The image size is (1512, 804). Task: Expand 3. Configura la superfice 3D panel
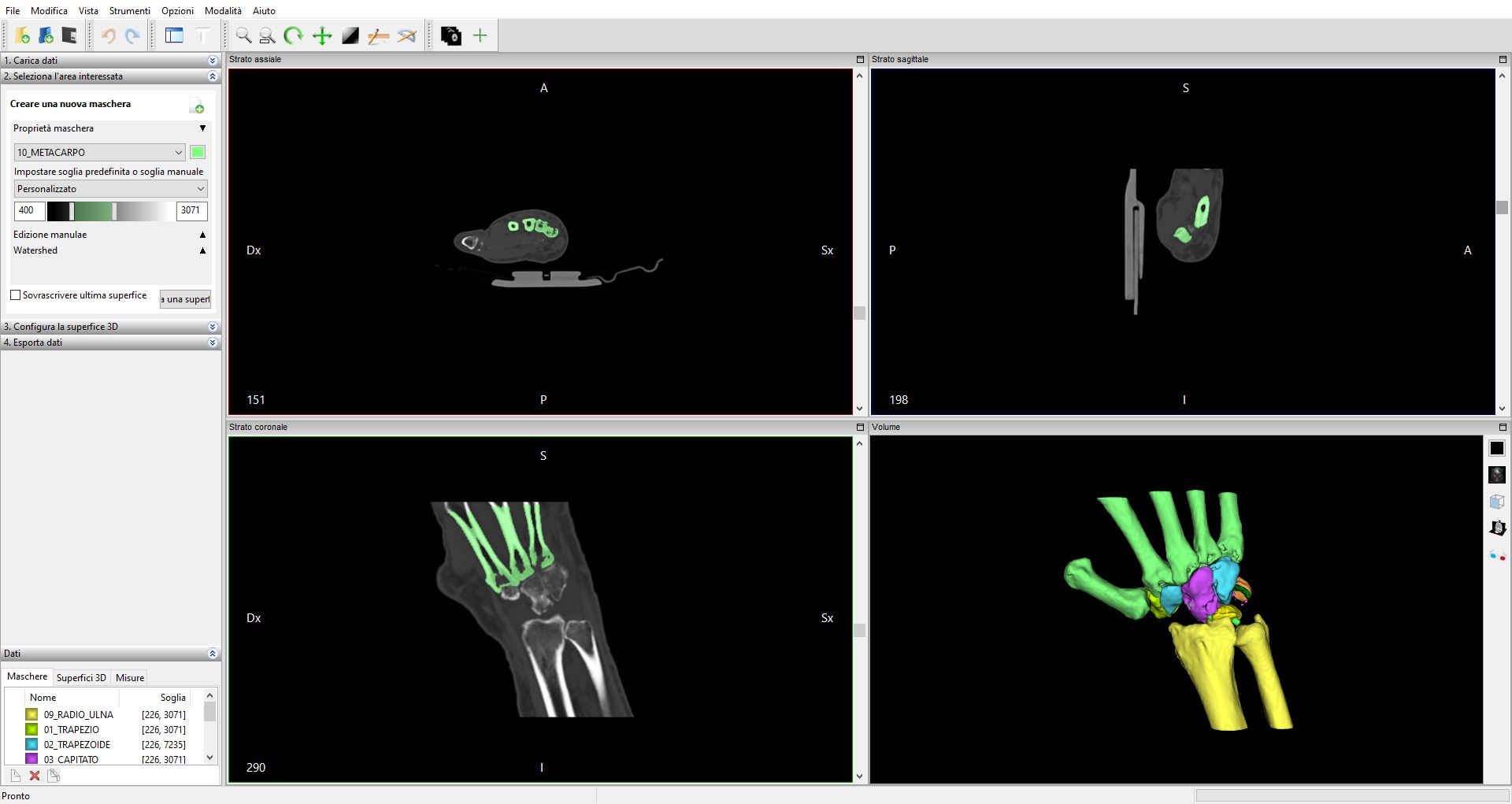coord(212,327)
